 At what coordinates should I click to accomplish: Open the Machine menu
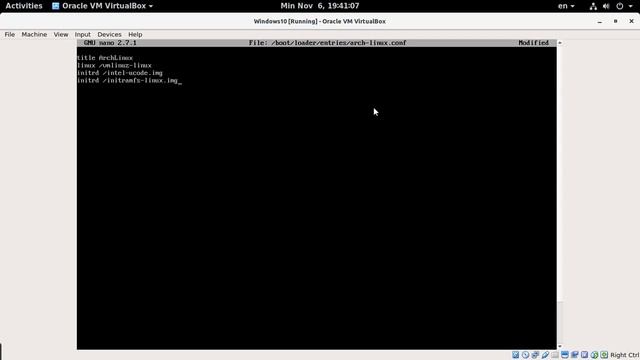click(34, 35)
